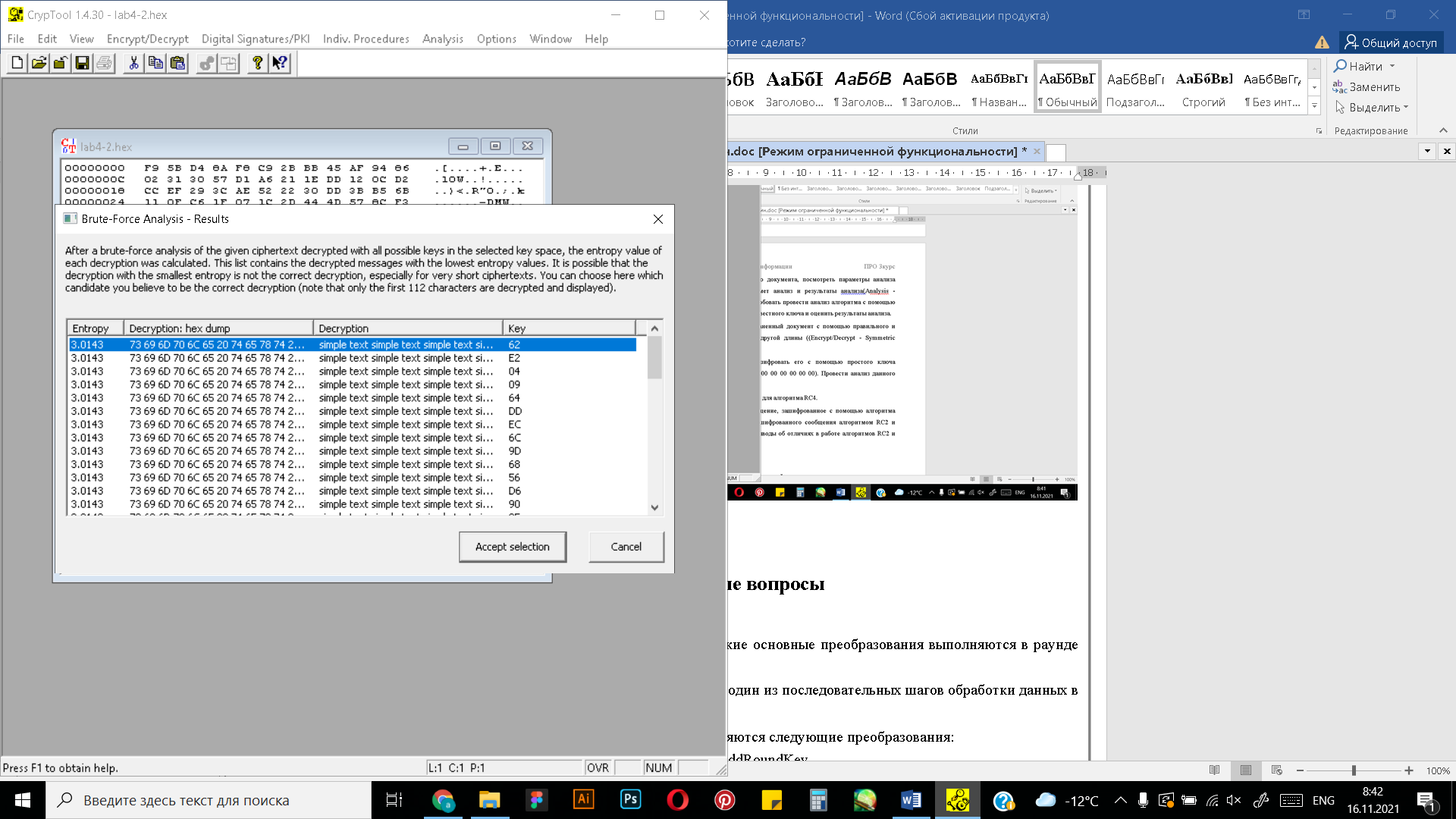Click the Decryption: hex dump column header

(x=218, y=328)
